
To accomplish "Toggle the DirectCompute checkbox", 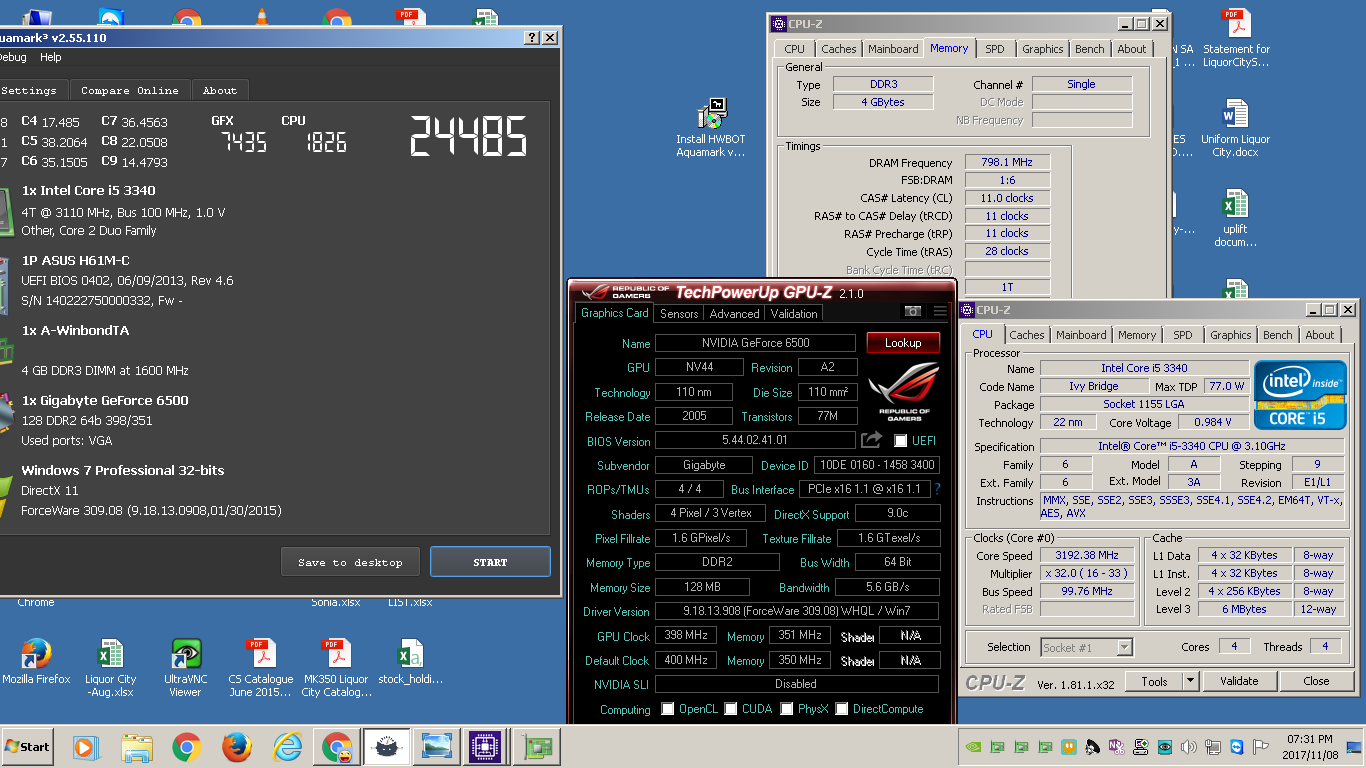I will click(842, 709).
